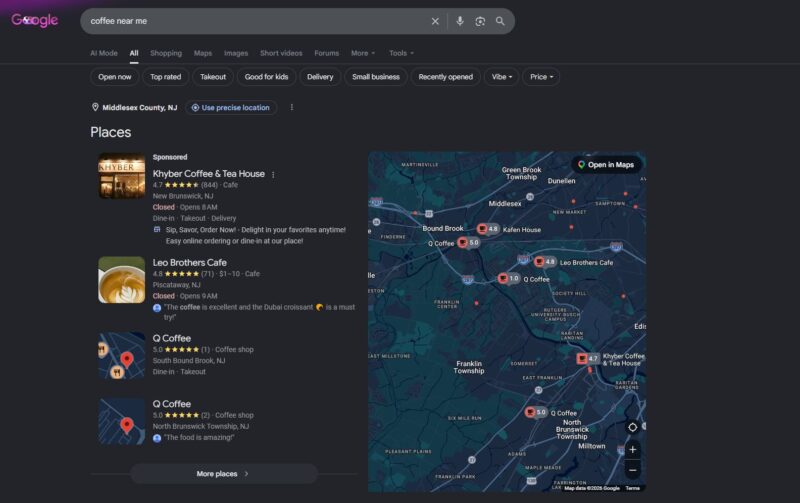Switch to the Shopping tab
Screen dimensions: 800x503
click(166, 53)
